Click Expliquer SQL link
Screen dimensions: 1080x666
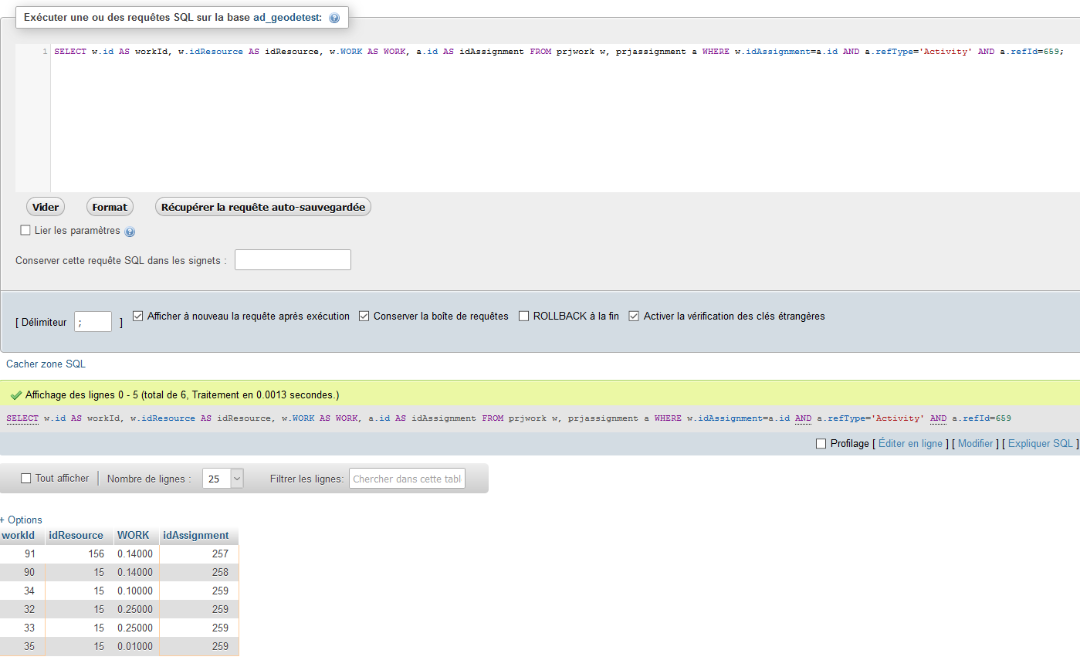tap(1040, 444)
